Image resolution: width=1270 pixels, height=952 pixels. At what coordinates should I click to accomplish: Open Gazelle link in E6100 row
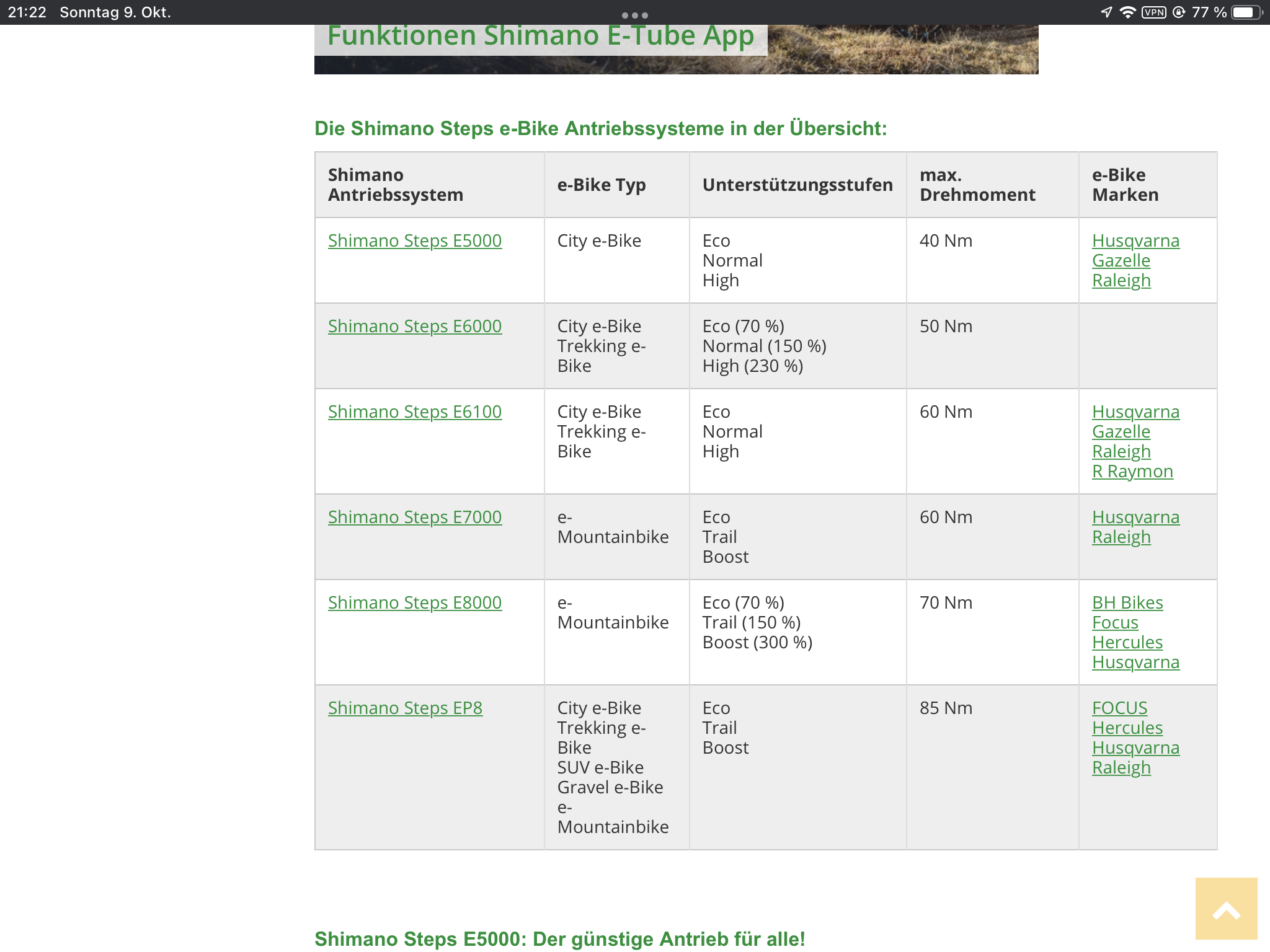[x=1121, y=431]
